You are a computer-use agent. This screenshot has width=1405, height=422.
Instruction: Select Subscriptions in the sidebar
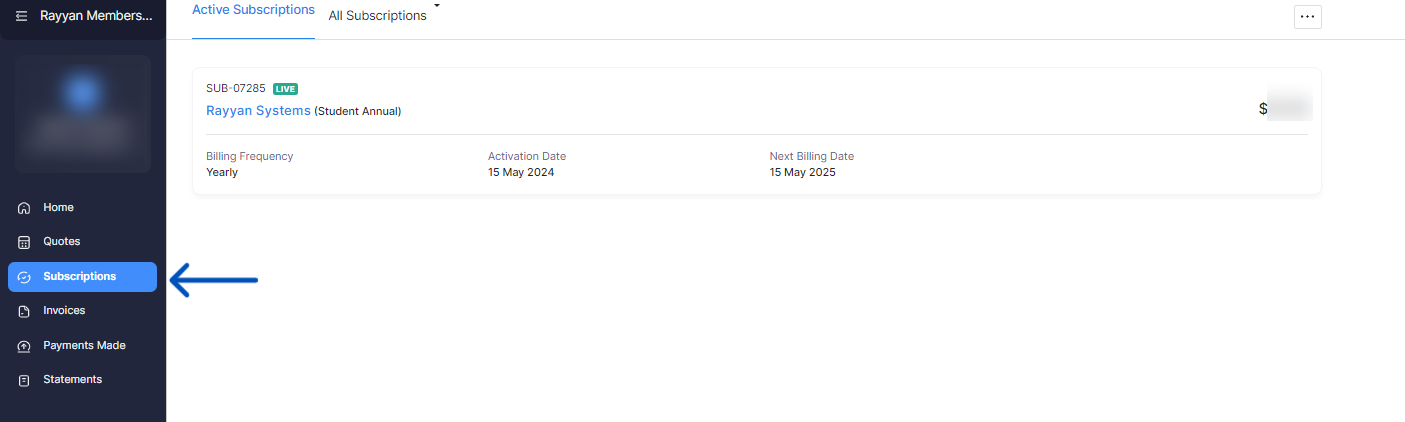pos(82,277)
